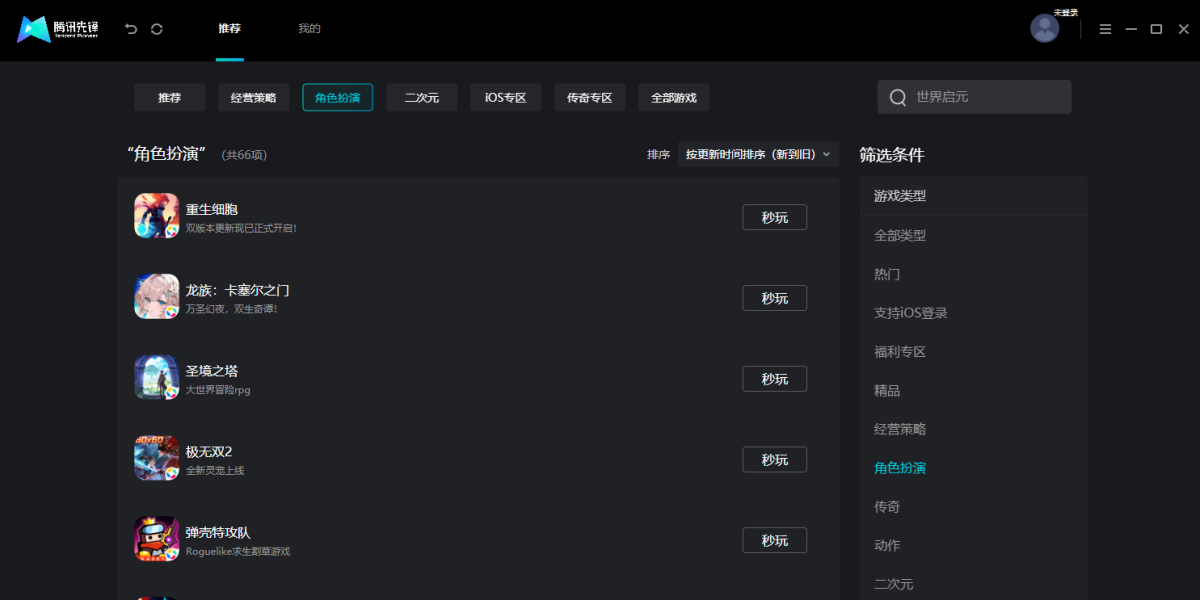
Task: Click the 世界启元 search field
Action: pos(985,97)
